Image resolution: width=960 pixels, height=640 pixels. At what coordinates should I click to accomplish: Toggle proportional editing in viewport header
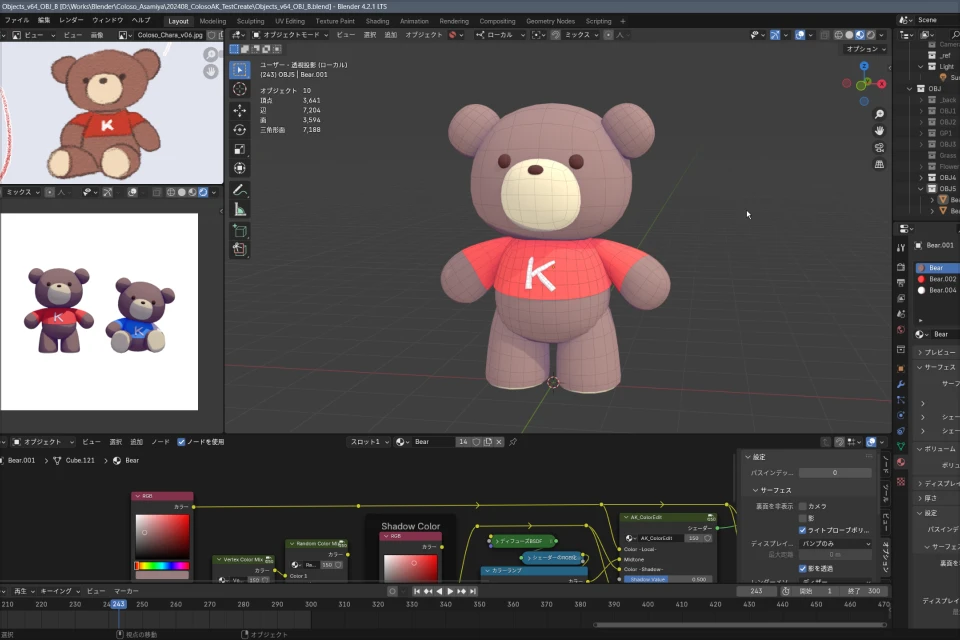click(x=608, y=35)
